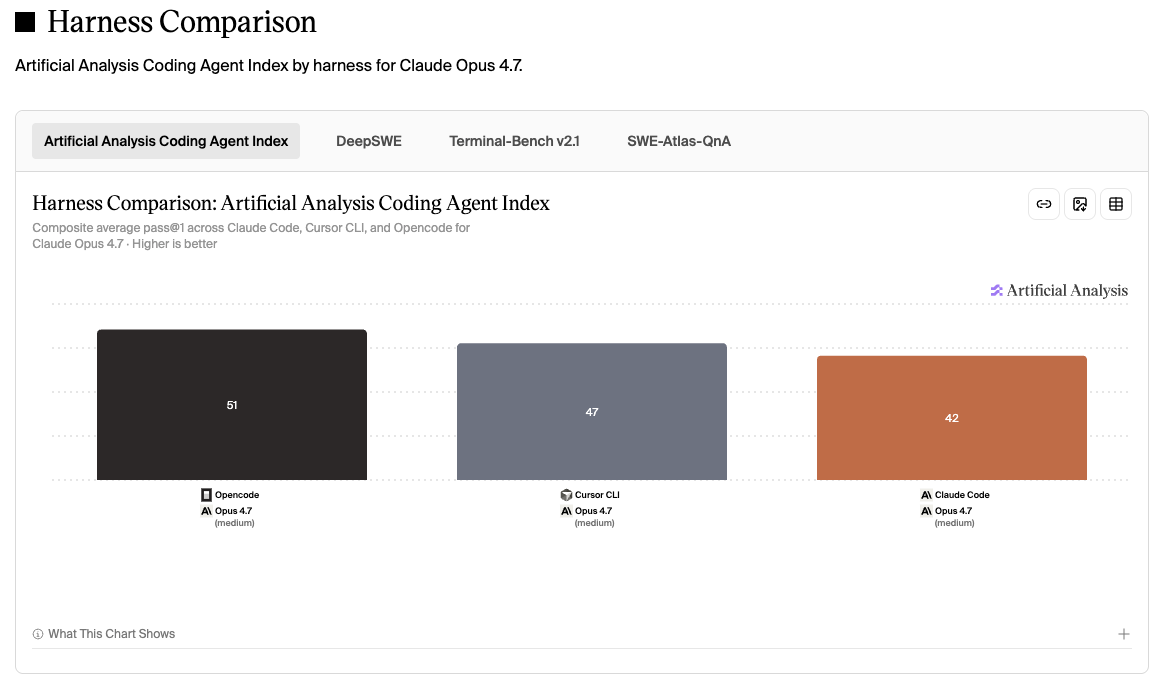Viewport: 1164px width, 690px height.
Task: Click Anthropic icon next to Opus 4.7 under Cursor CLI
Action: (566, 511)
